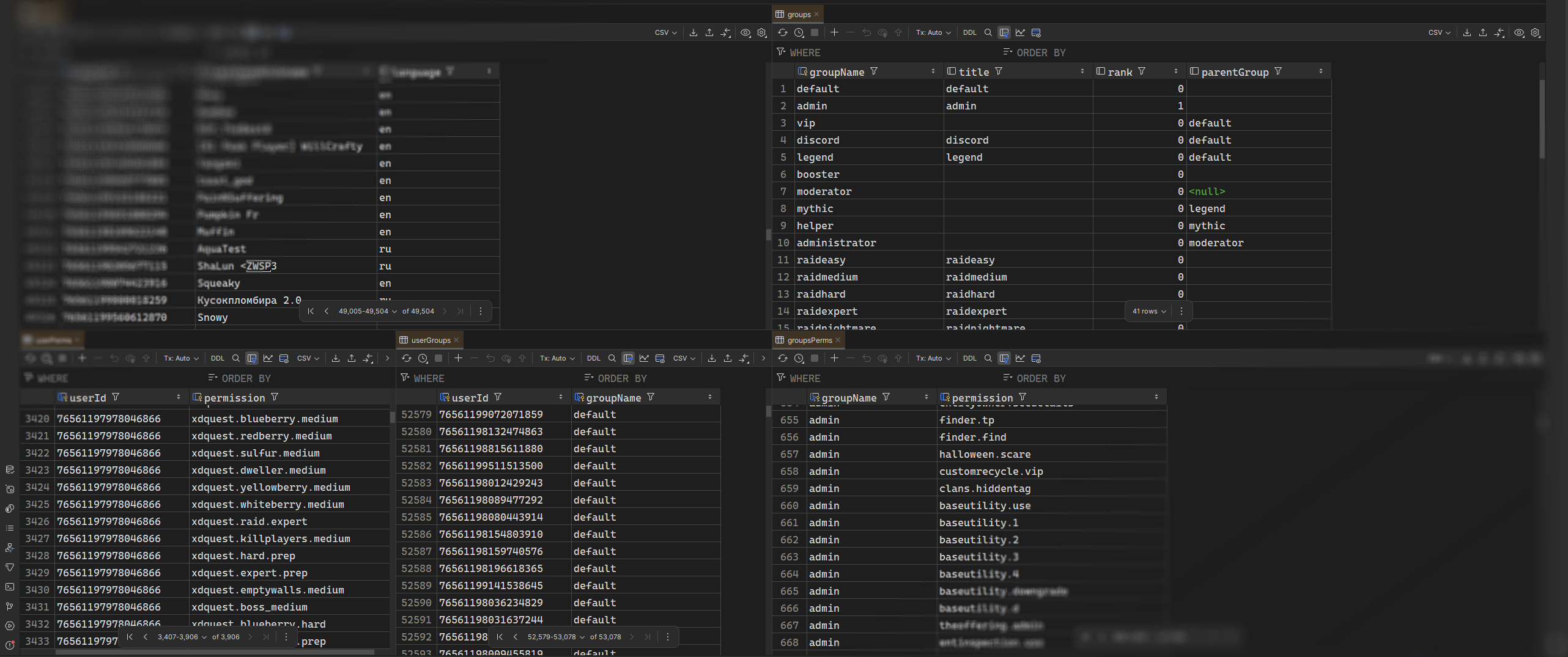Open Tx: Auto dropdown in userPerms toolbar
Viewport: 1568px width, 657px height.
click(x=181, y=358)
